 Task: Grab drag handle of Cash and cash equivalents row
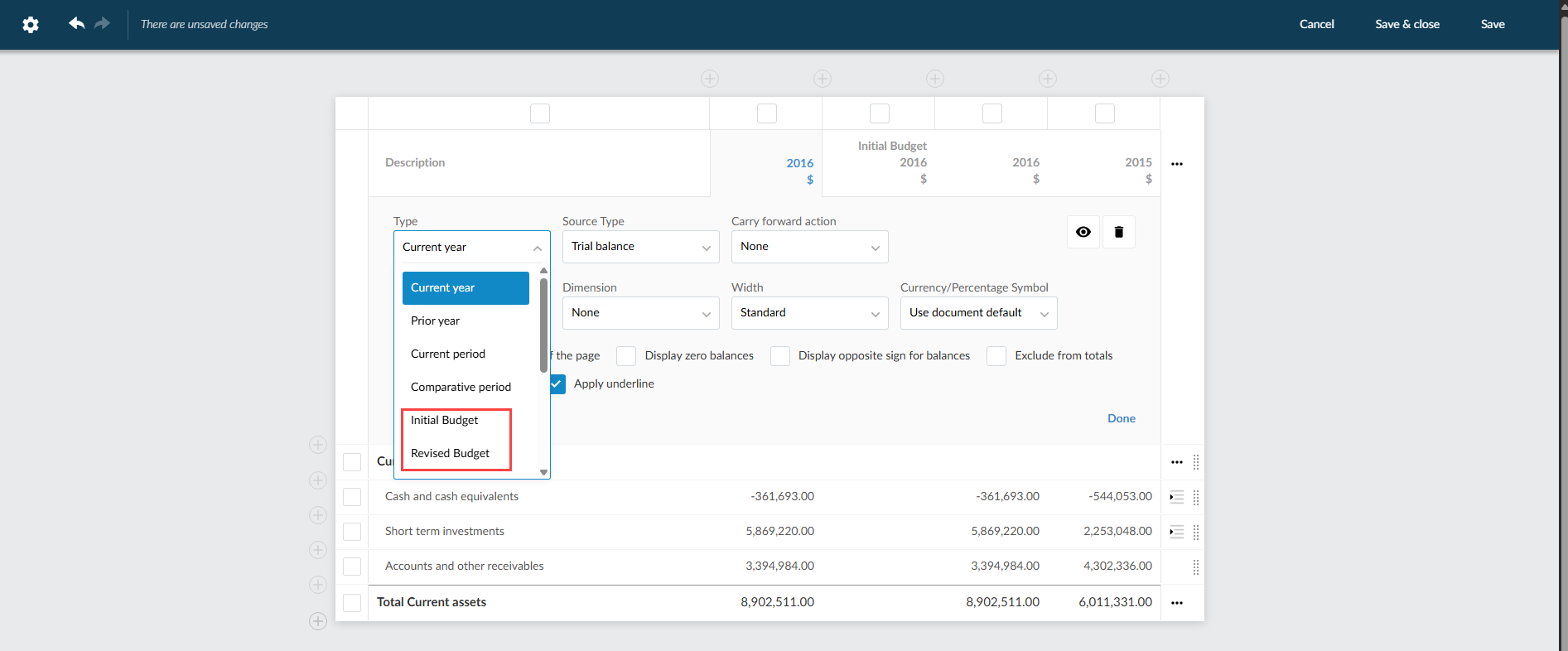(1196, 498)
